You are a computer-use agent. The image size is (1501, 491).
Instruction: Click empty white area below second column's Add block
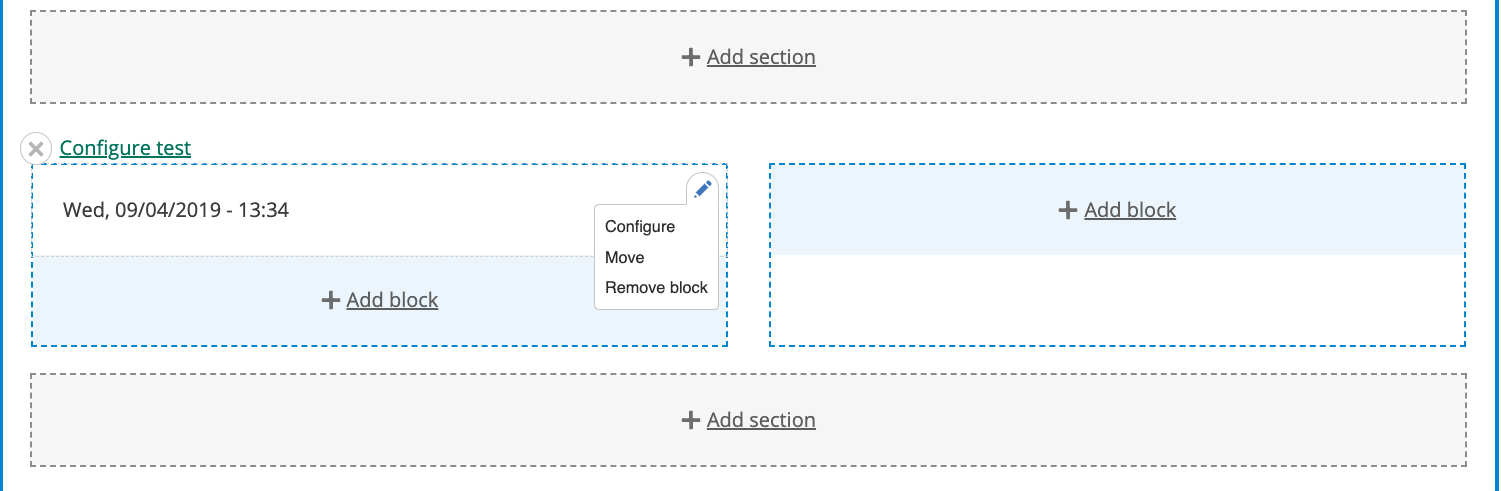[1117, 300]
